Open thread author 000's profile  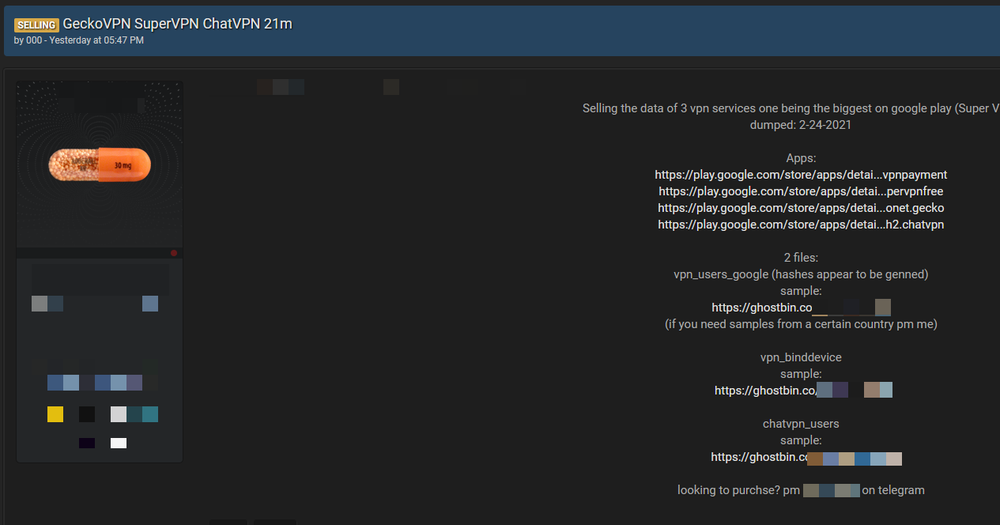click(34, 40)
